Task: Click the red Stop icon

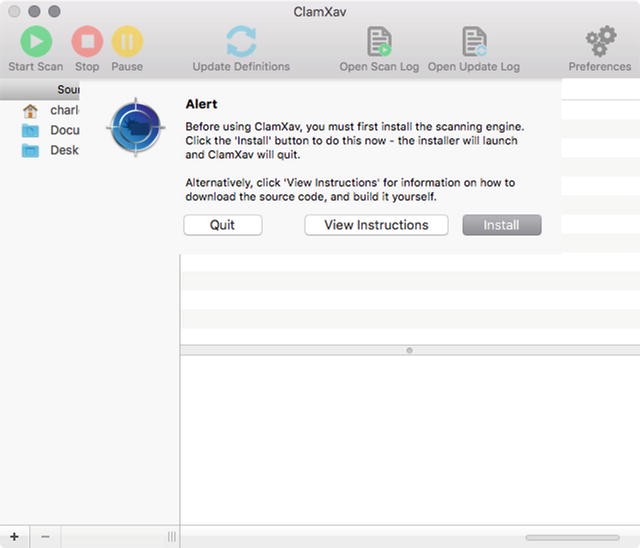Action: (87, 41)
